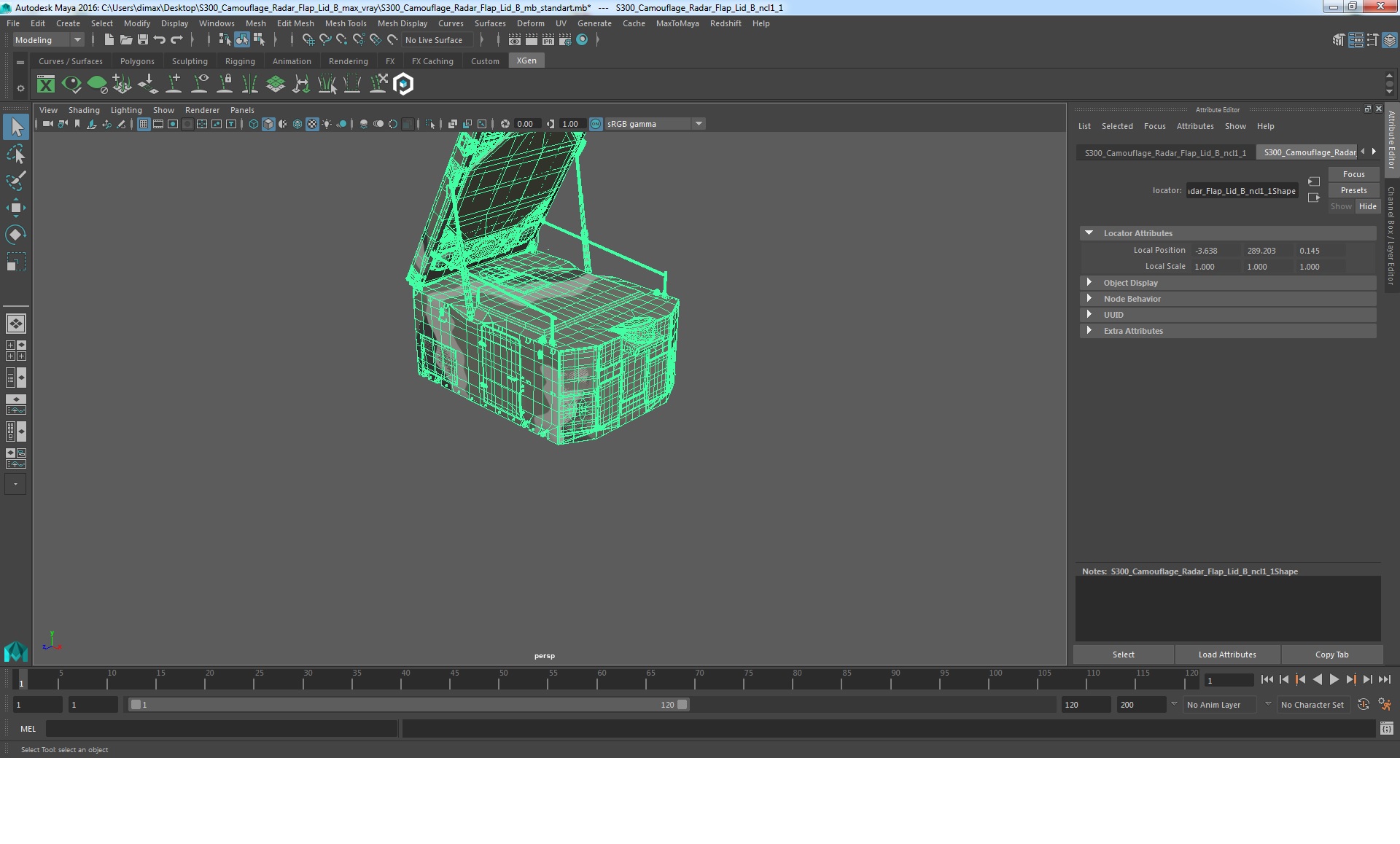Screen dimensions: 1400x844
Task: Click the IPR render icon
Action: [x=548, y=40]
